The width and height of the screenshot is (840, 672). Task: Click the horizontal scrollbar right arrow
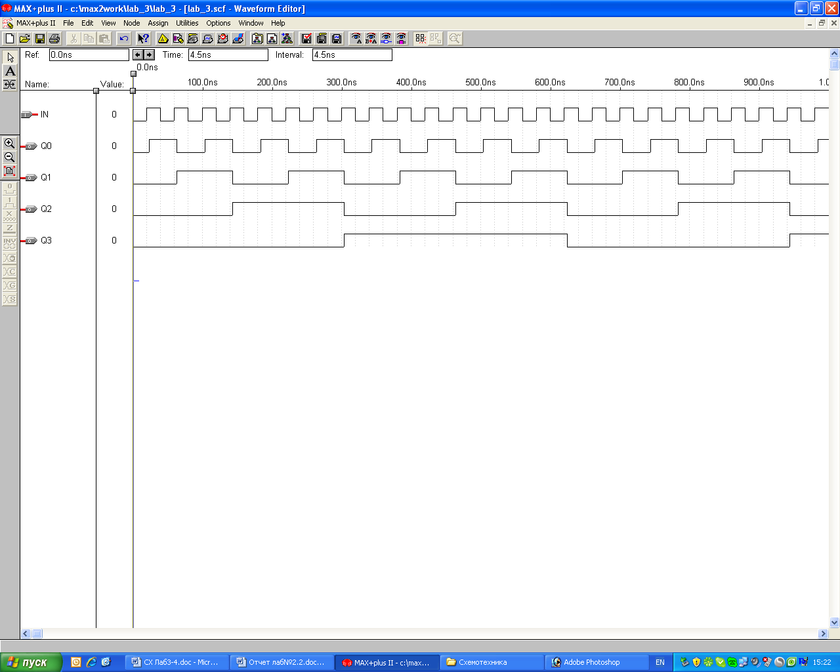click(823, 633)
